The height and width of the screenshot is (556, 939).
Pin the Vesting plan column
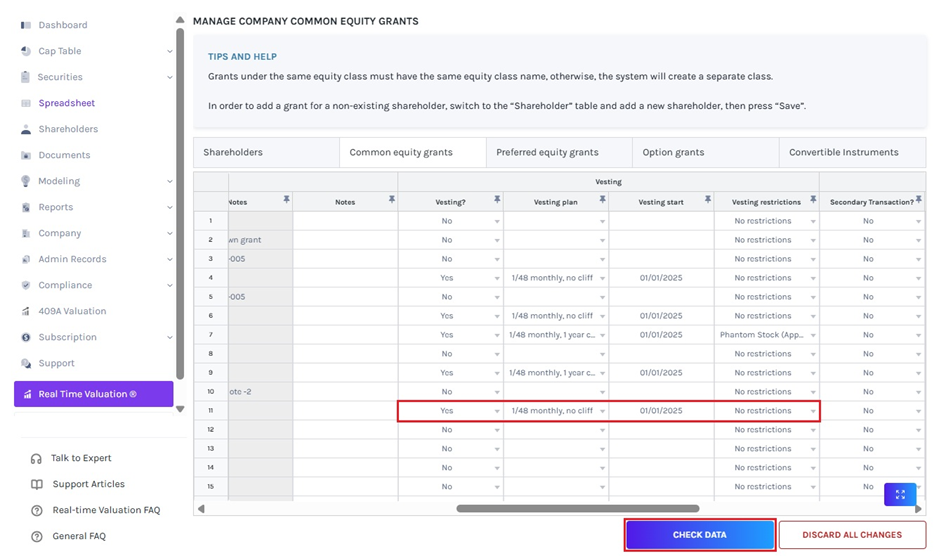point(602,201)
